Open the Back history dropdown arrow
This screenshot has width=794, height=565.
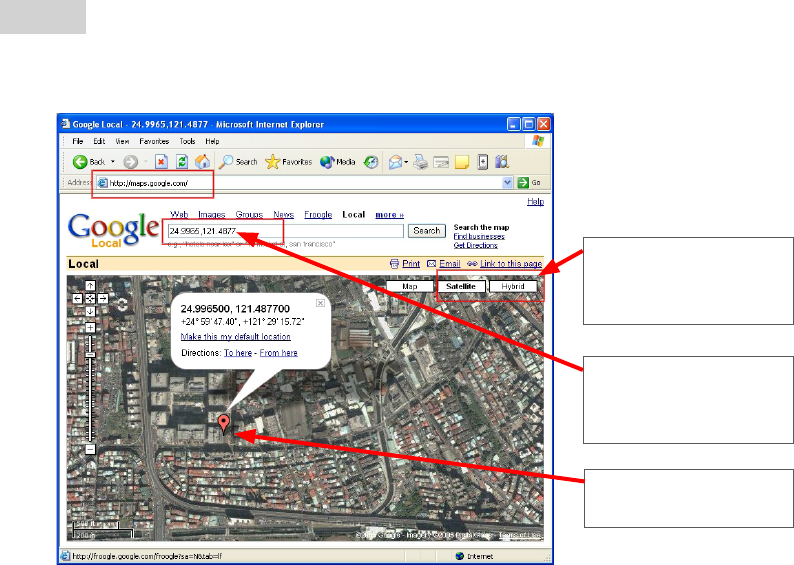coord(113,162)
